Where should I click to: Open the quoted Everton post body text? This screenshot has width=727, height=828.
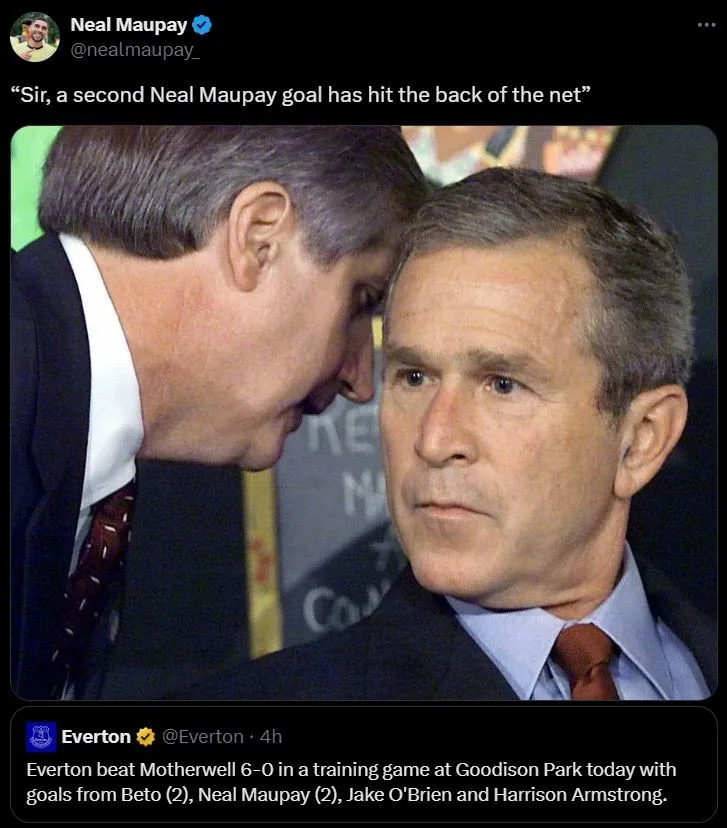pyautogui.click(x=351, y=782)
